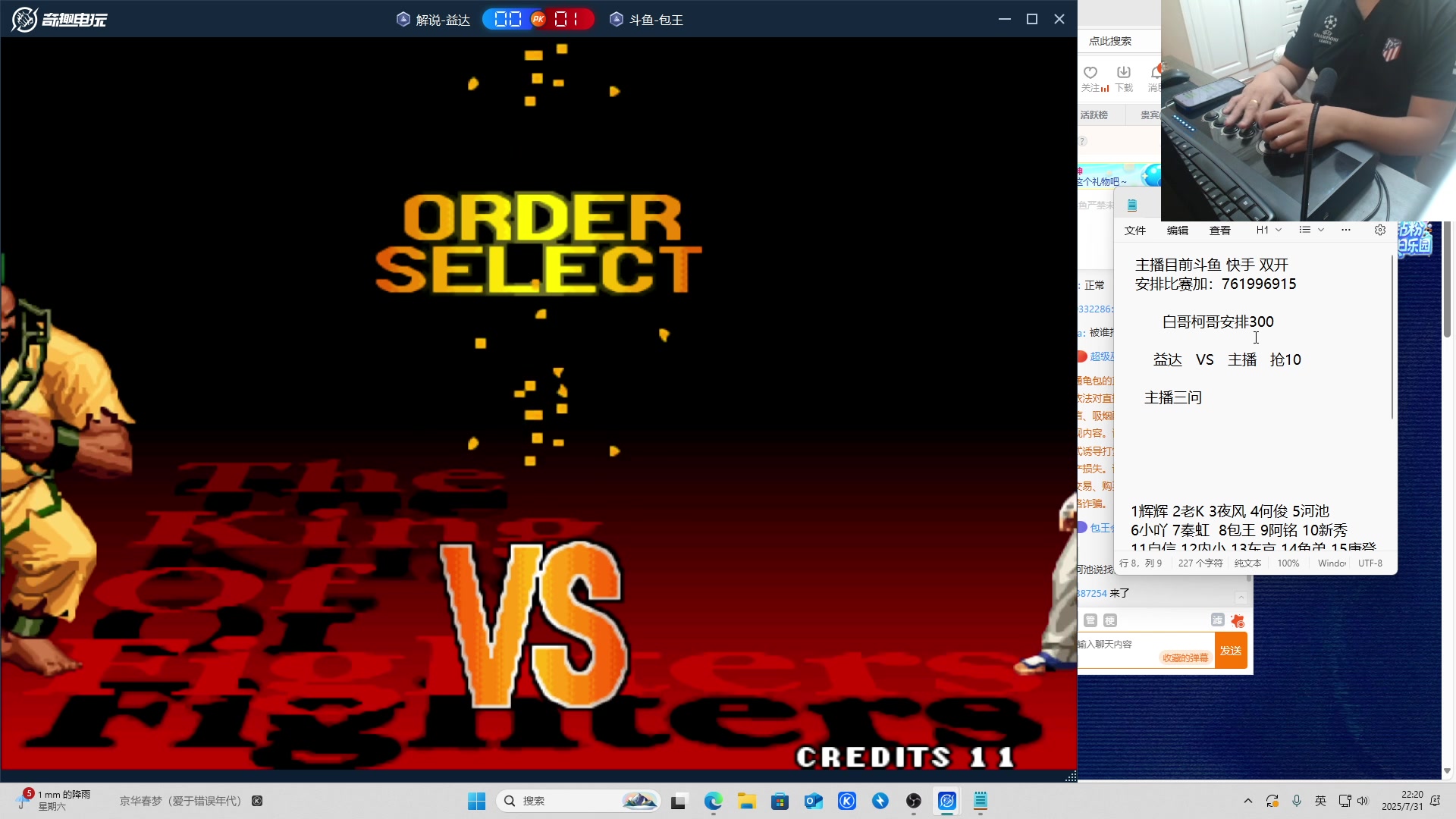Click the 227 个字符 character count
This screenshot has height=819, width=1456.
(1200, 563)
